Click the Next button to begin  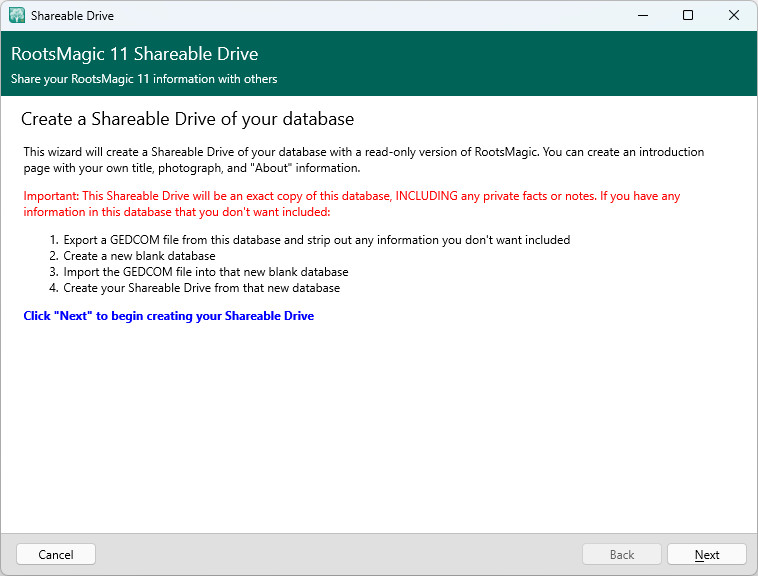(706, 554)
